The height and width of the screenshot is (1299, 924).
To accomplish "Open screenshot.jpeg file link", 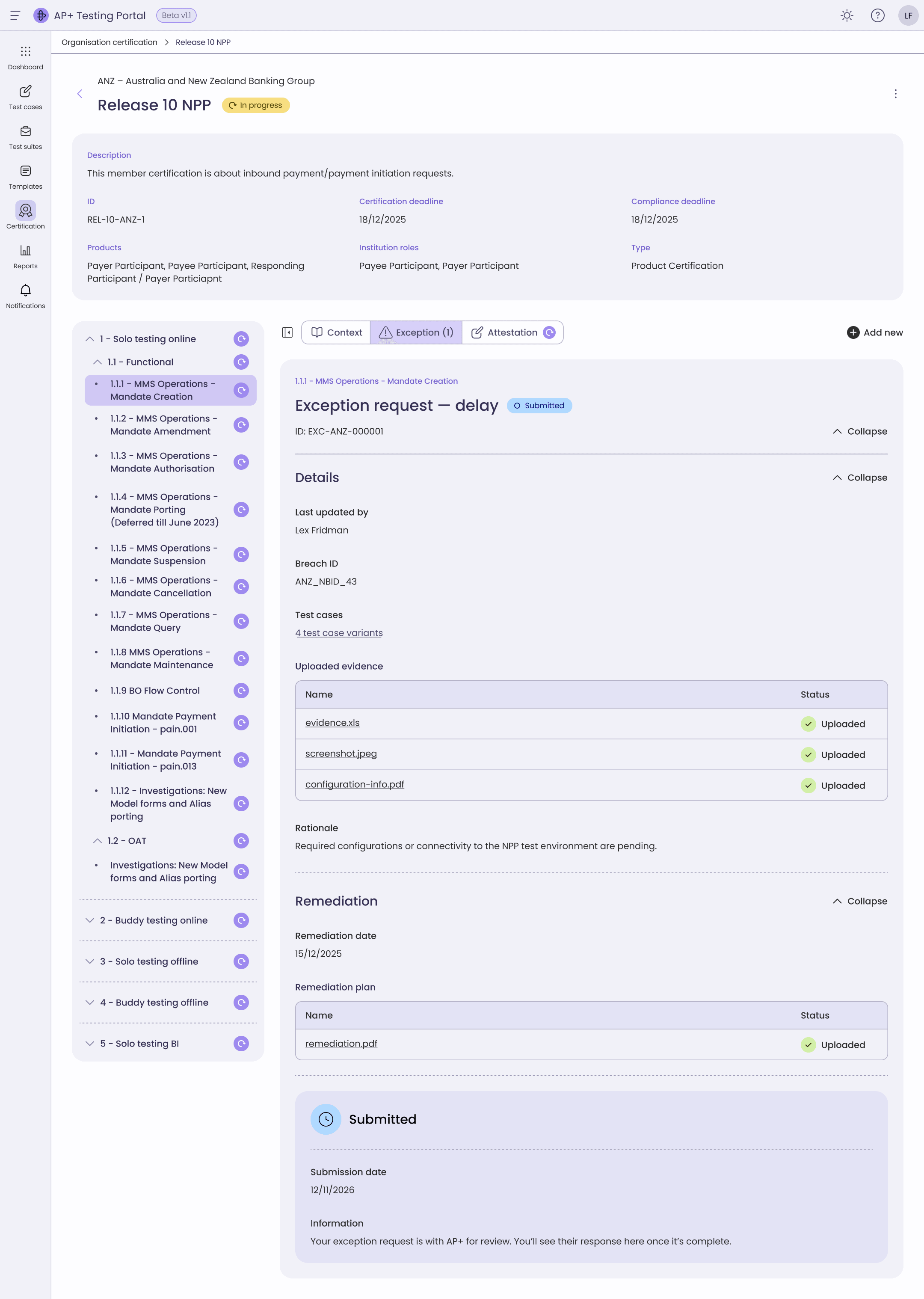I will [341, 753].
